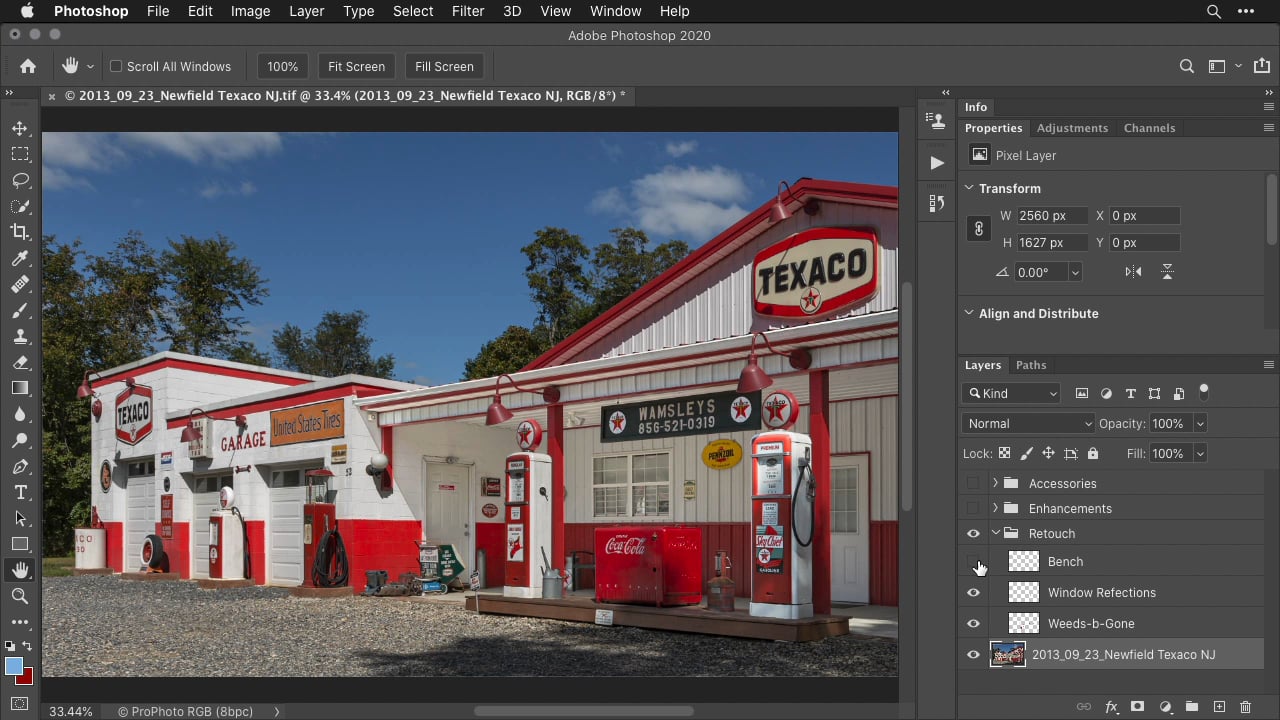This screenshot has width=1280, height=720.
Task: Open the Layer menu
Action: pos(306,11)
